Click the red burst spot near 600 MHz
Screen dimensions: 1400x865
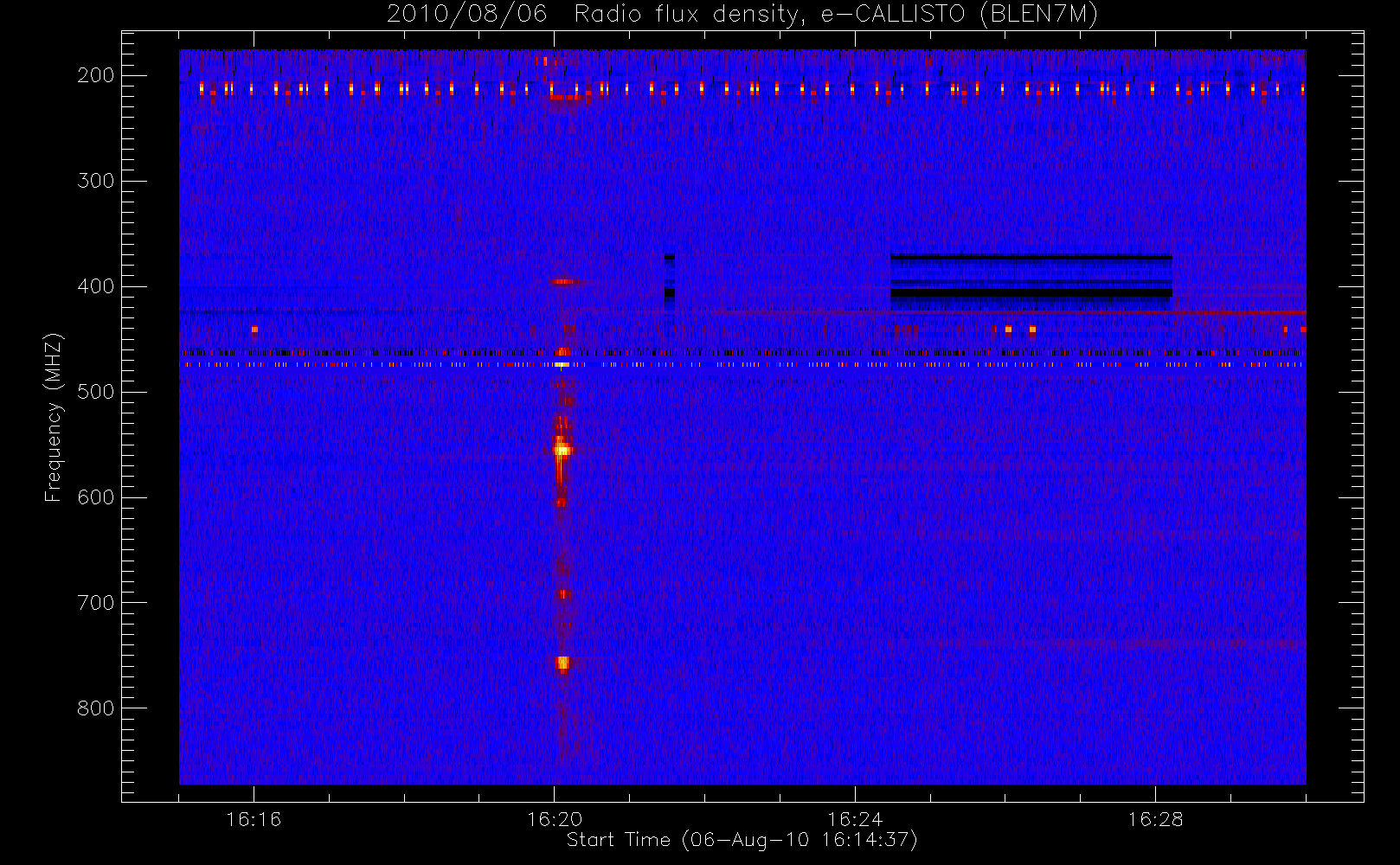point(561,502)
